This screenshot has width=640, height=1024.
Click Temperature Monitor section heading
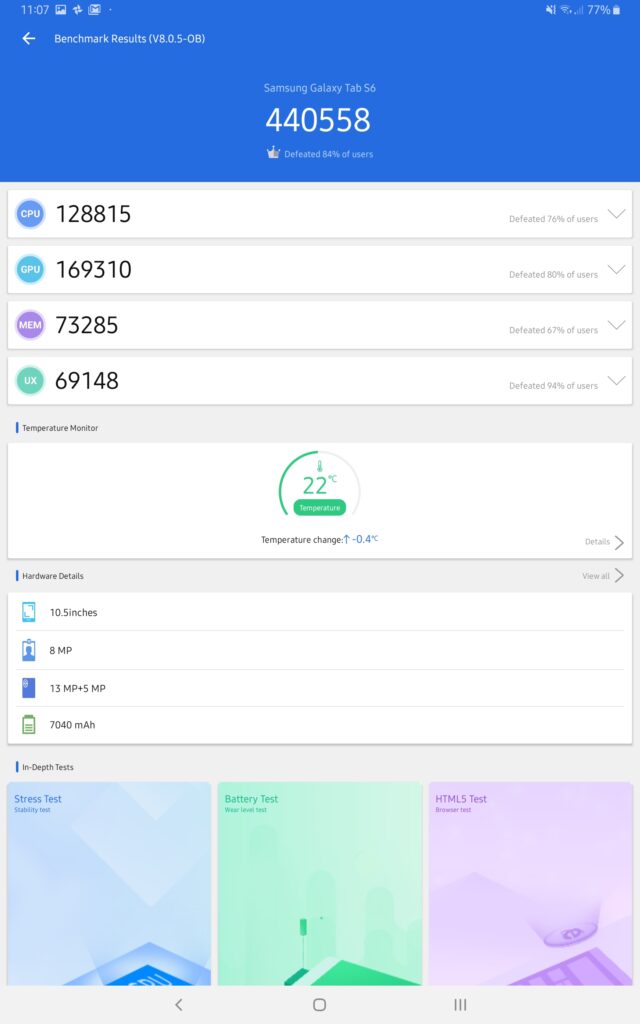(60, 428)
